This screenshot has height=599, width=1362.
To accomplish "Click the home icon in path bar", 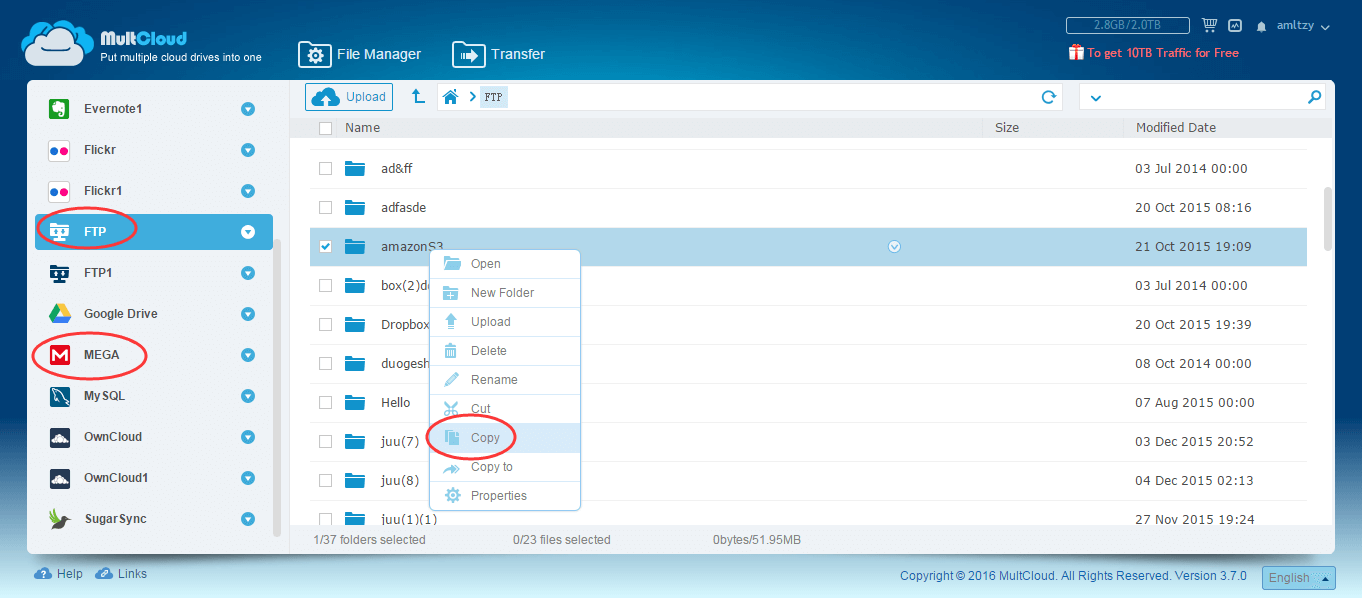I will 451,97.
